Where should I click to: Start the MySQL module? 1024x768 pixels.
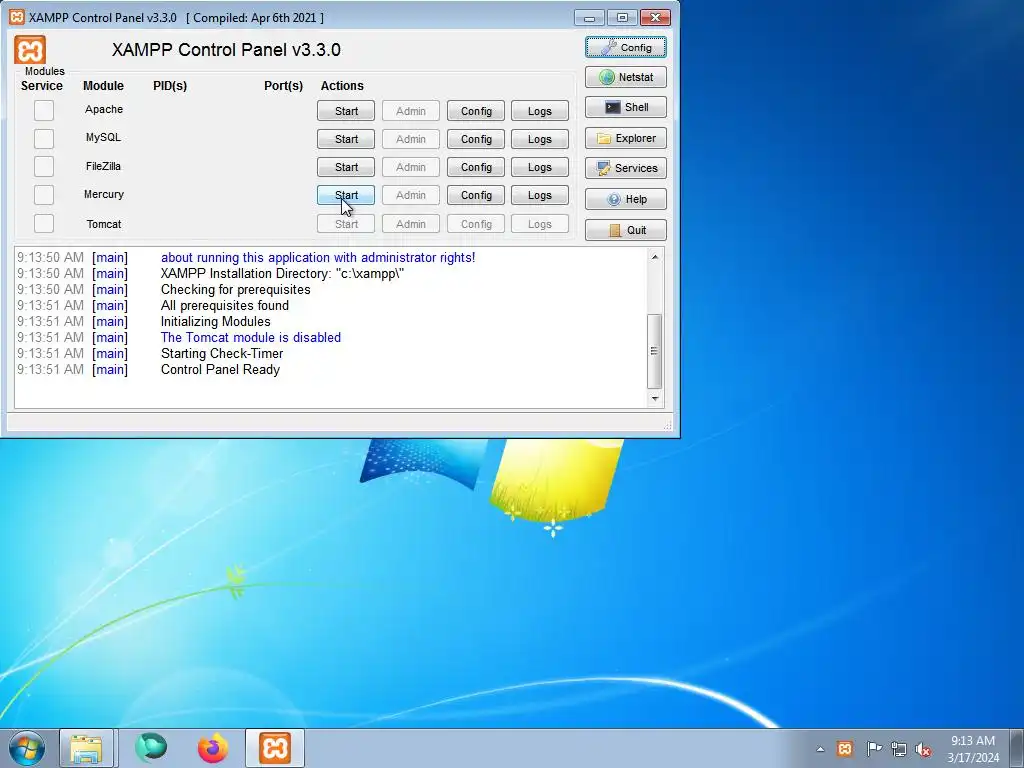pyautogui.click(x=346, y=139)
